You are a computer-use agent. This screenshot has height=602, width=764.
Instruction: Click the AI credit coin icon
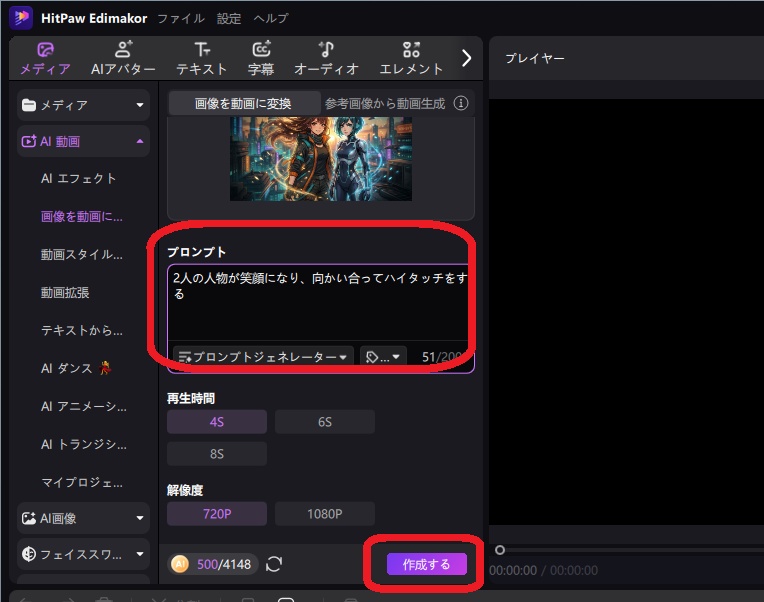(180, 564)
